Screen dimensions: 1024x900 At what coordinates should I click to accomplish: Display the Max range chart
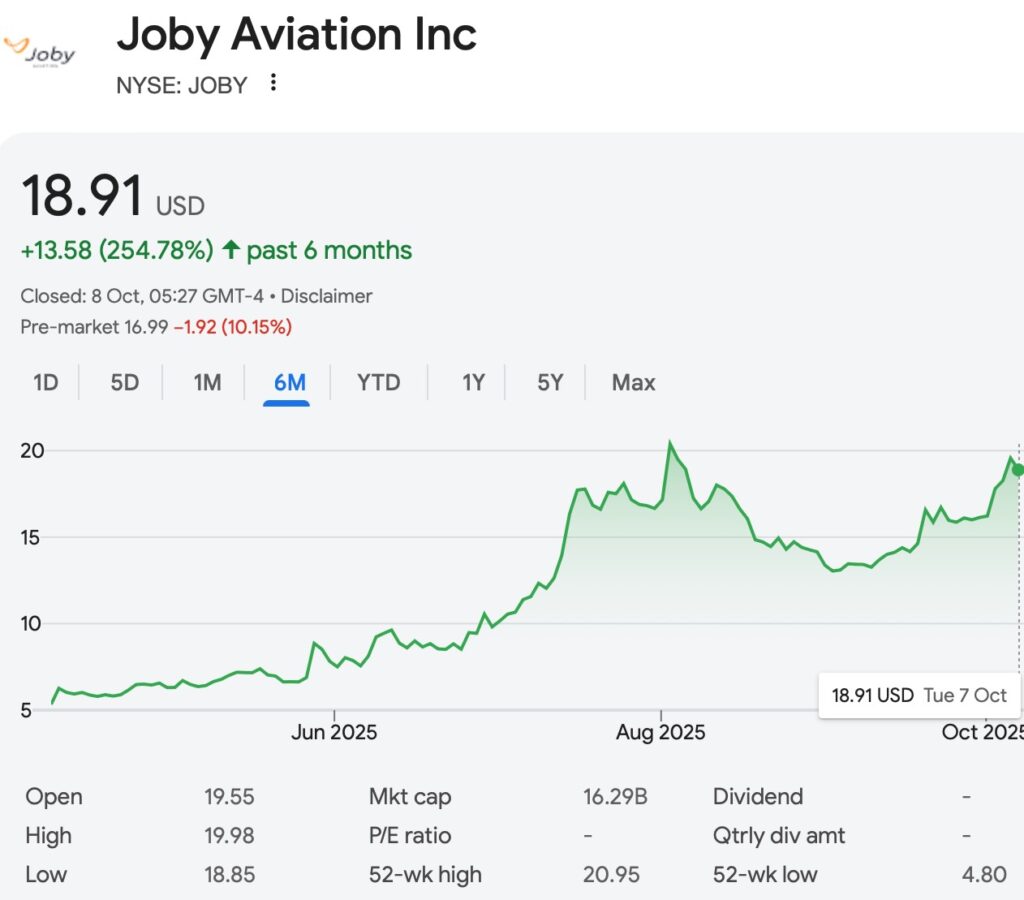coord(633,382)
